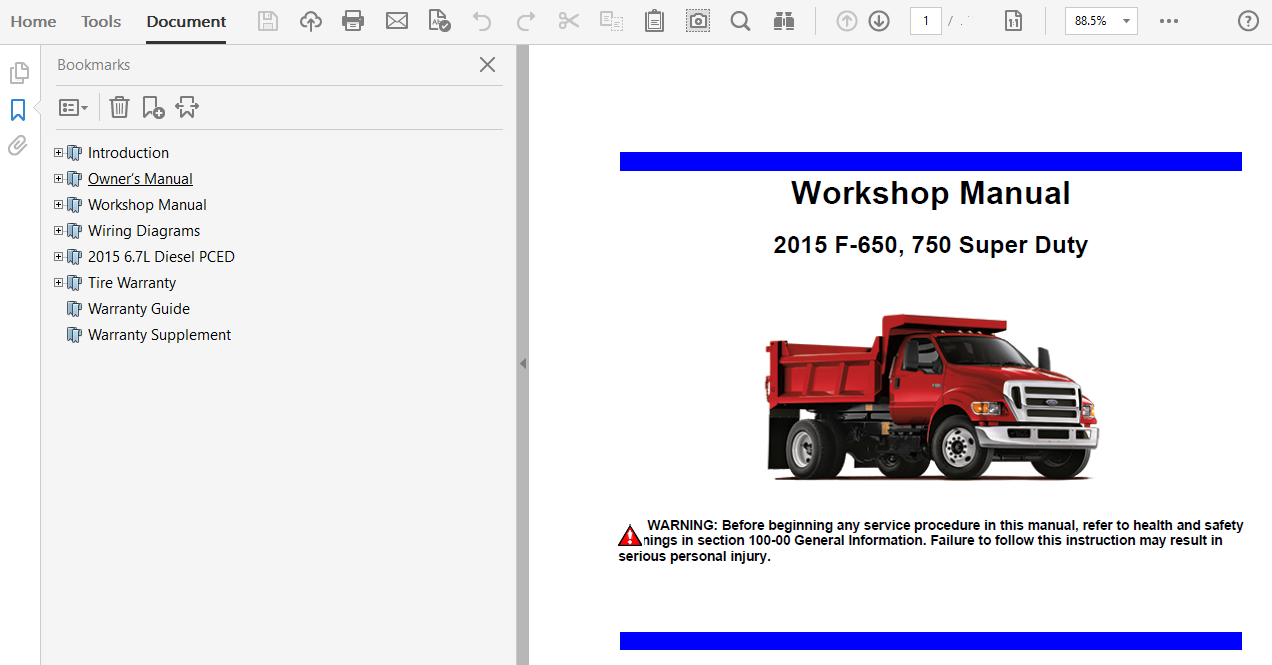Viewport: 1272px width, 665px height.
Task: Click the page number input field
Action: [x=925, y=21]
